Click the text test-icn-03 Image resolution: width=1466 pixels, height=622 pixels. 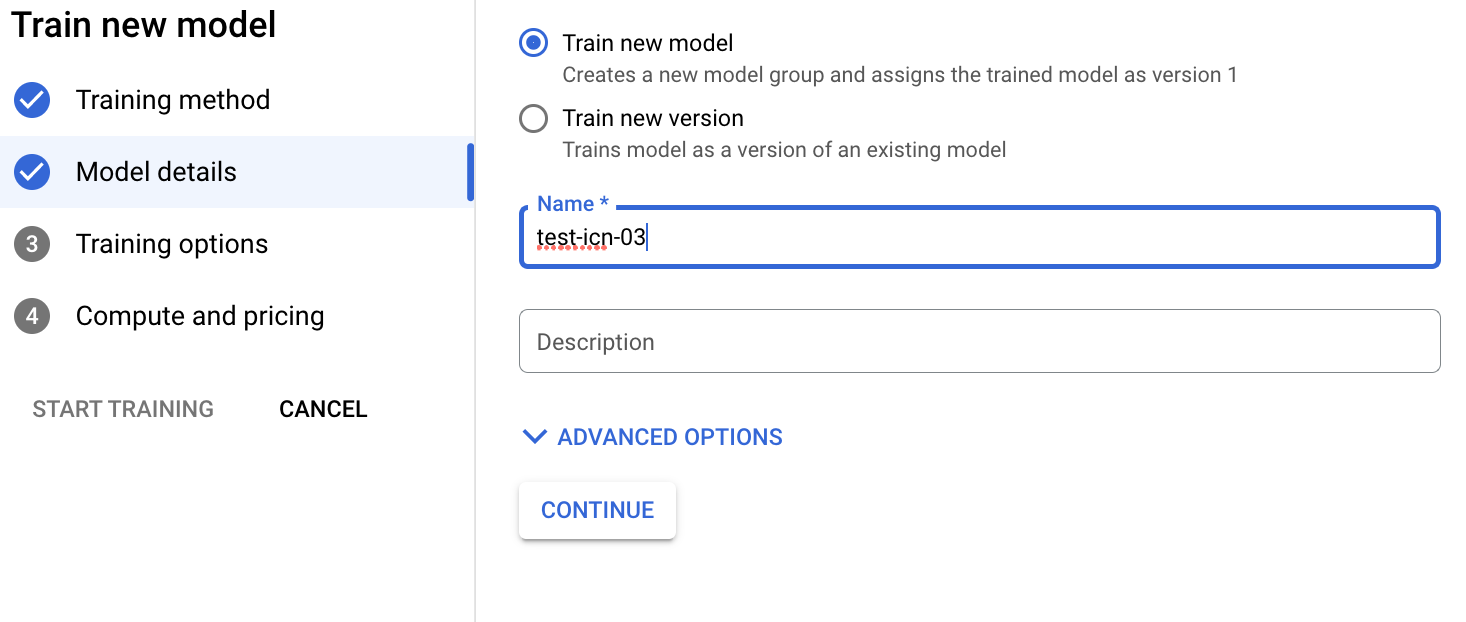(590, 237)
